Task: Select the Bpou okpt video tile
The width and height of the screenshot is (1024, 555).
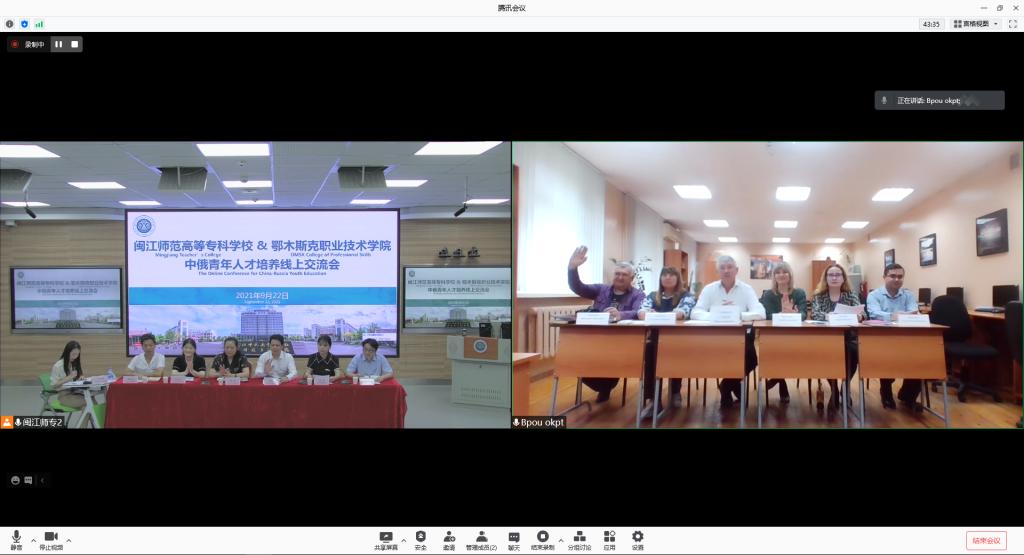Action: pyautogui.click(x=767, y=285)
